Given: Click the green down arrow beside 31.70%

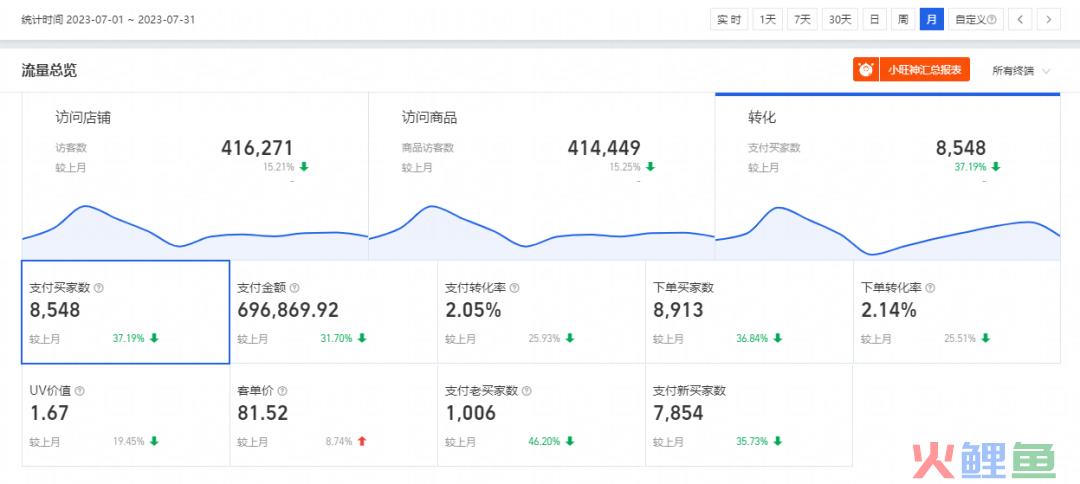Looking at the screenshot, I should [362, 338].
